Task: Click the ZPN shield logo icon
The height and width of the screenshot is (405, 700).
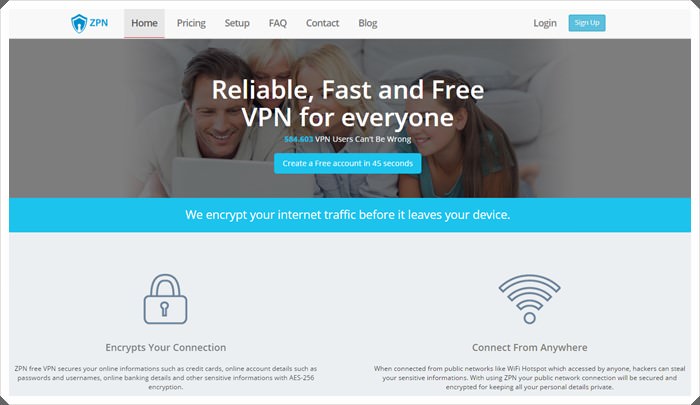Action: [x=79, y=23]
